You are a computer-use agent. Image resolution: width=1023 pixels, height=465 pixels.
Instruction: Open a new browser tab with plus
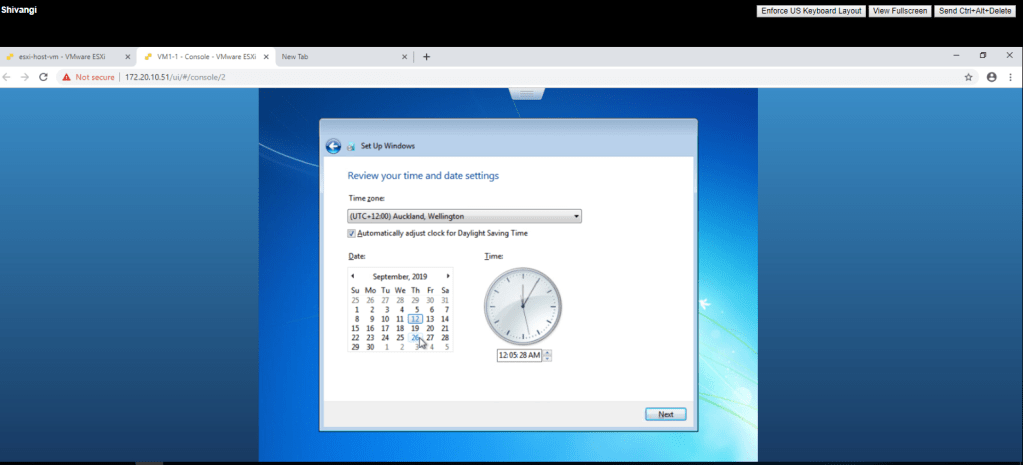426,57
